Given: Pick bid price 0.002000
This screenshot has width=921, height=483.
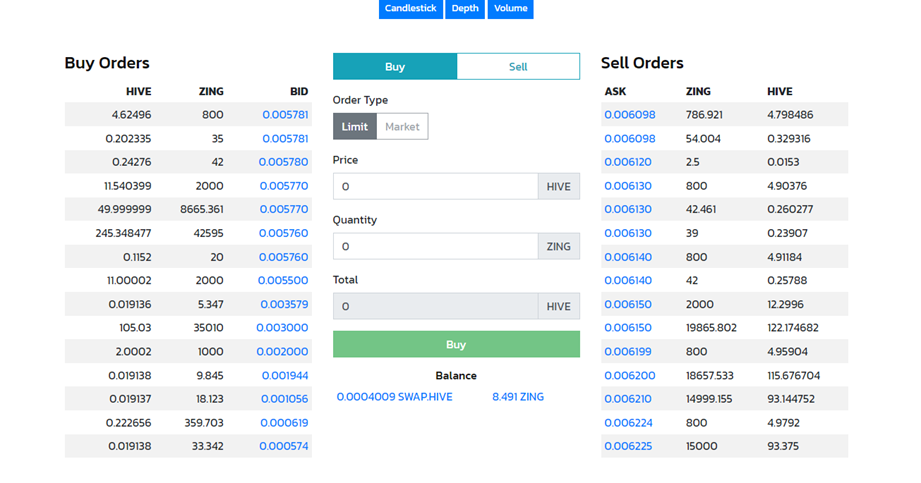Looking at the screenshot, I should pos(282,351).
